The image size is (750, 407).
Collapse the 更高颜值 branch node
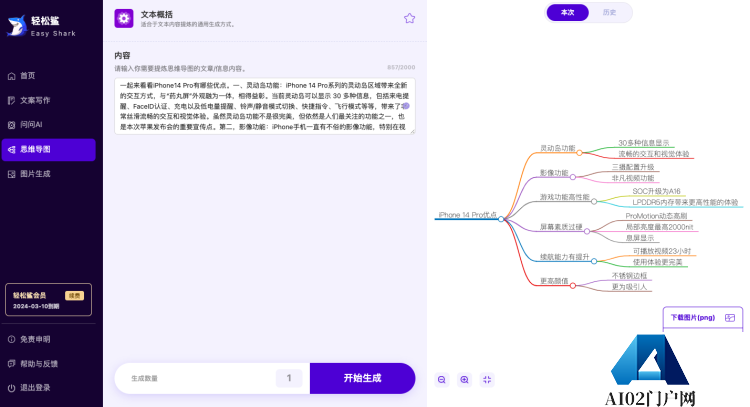(x=573, y=286)
